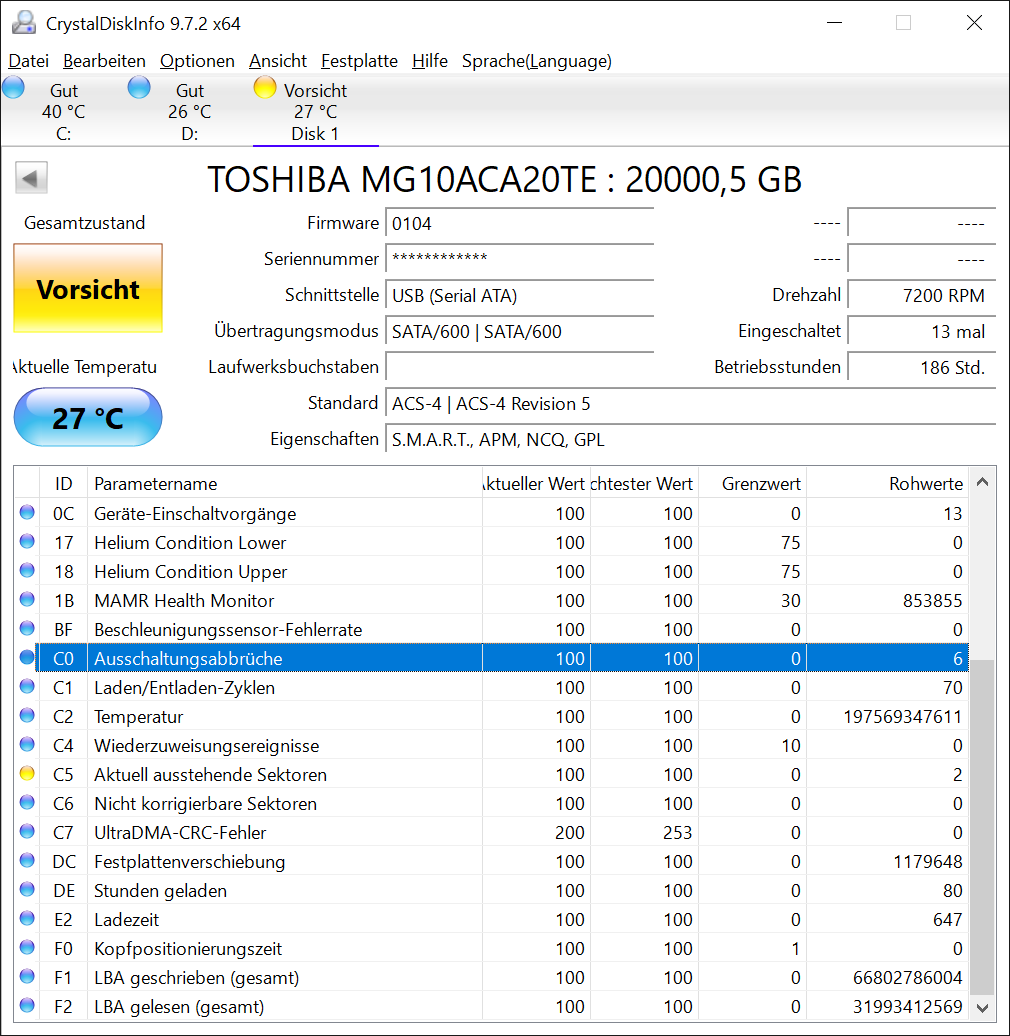Click the Firmware field showing 0104
The image size is (1010, 1036).
click(x=519, y=224)
